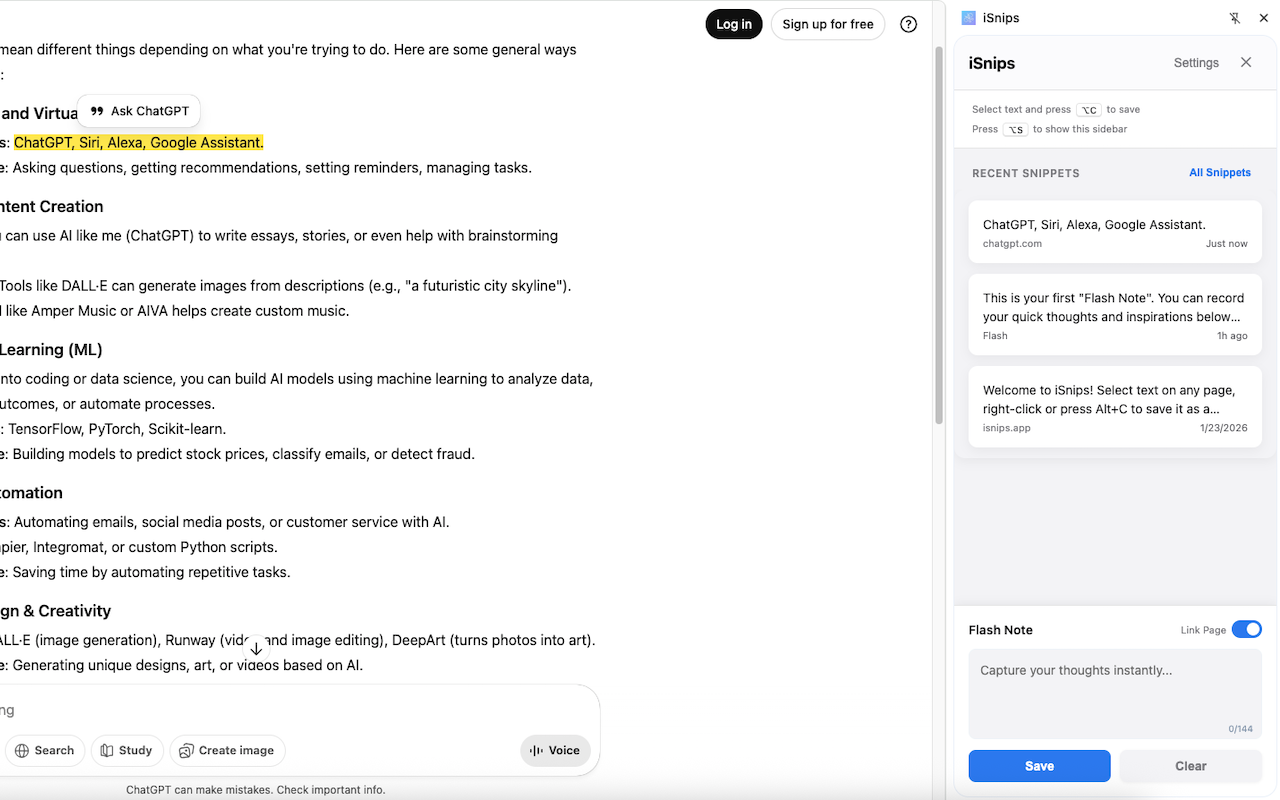Click the unpin extension icon
The height and width of the screenshot is (800, 1280).
tap(1235, 17)
